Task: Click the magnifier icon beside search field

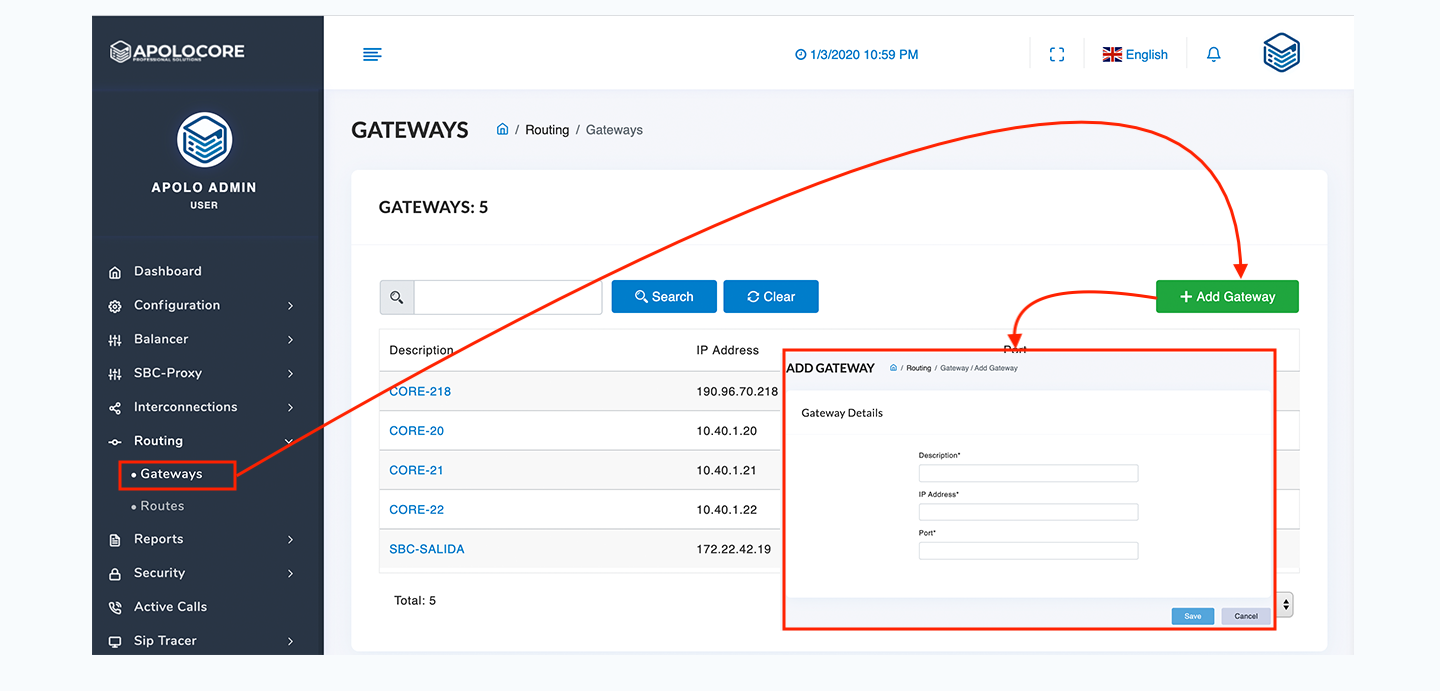Action: (397, 297)
